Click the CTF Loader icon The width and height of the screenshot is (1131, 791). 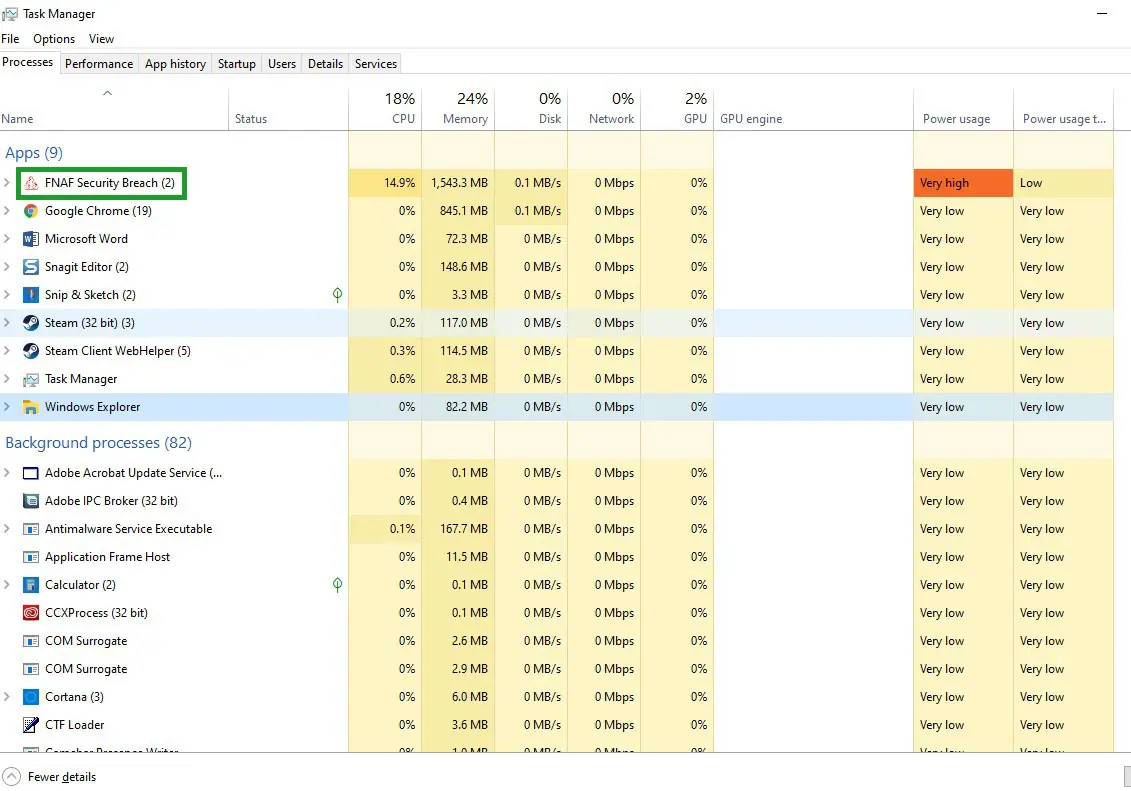pyautogui.click(x=30, y=725)
